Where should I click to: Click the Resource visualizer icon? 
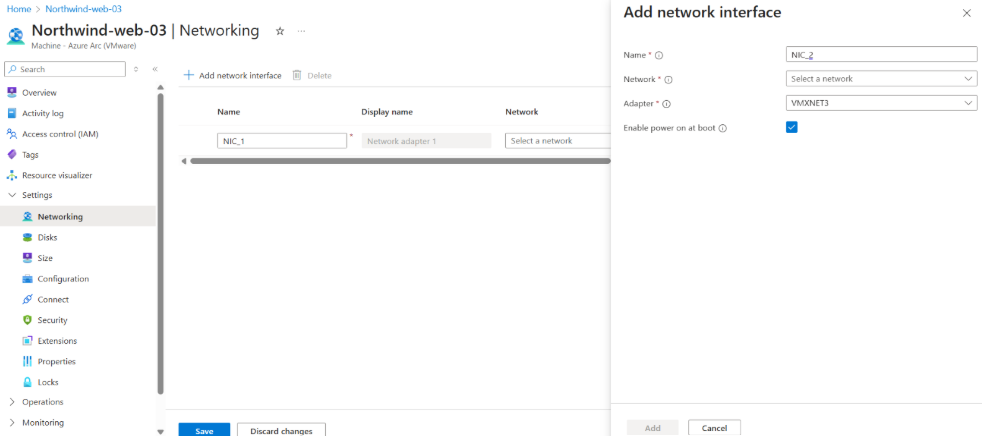(11, 175)
